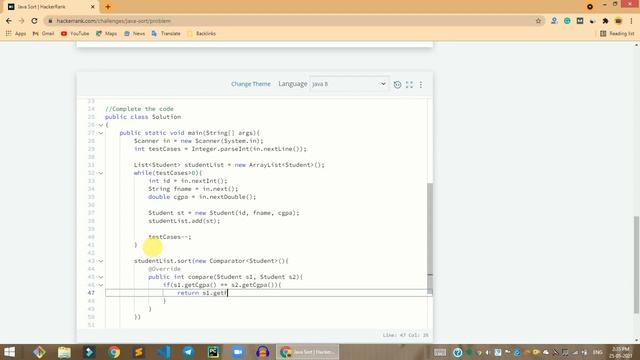Open the Maps bookmark
This screenshot has height=360, width=640.
pyautogui.click(x=107, y=33)
